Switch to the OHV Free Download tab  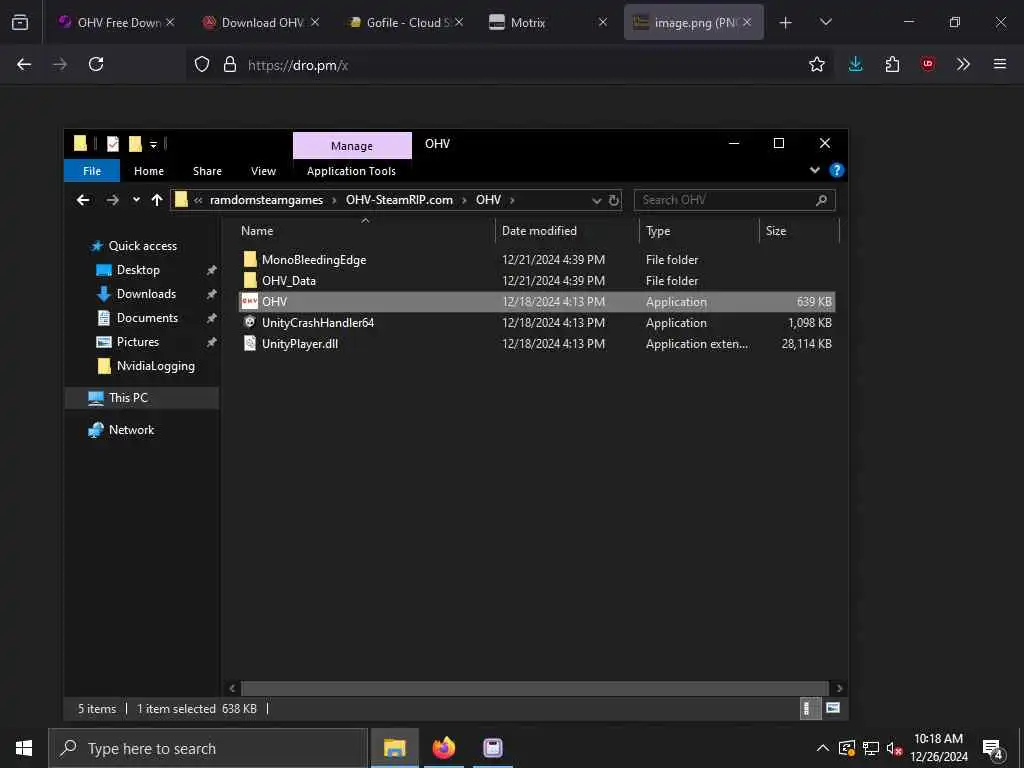point(118,22)
